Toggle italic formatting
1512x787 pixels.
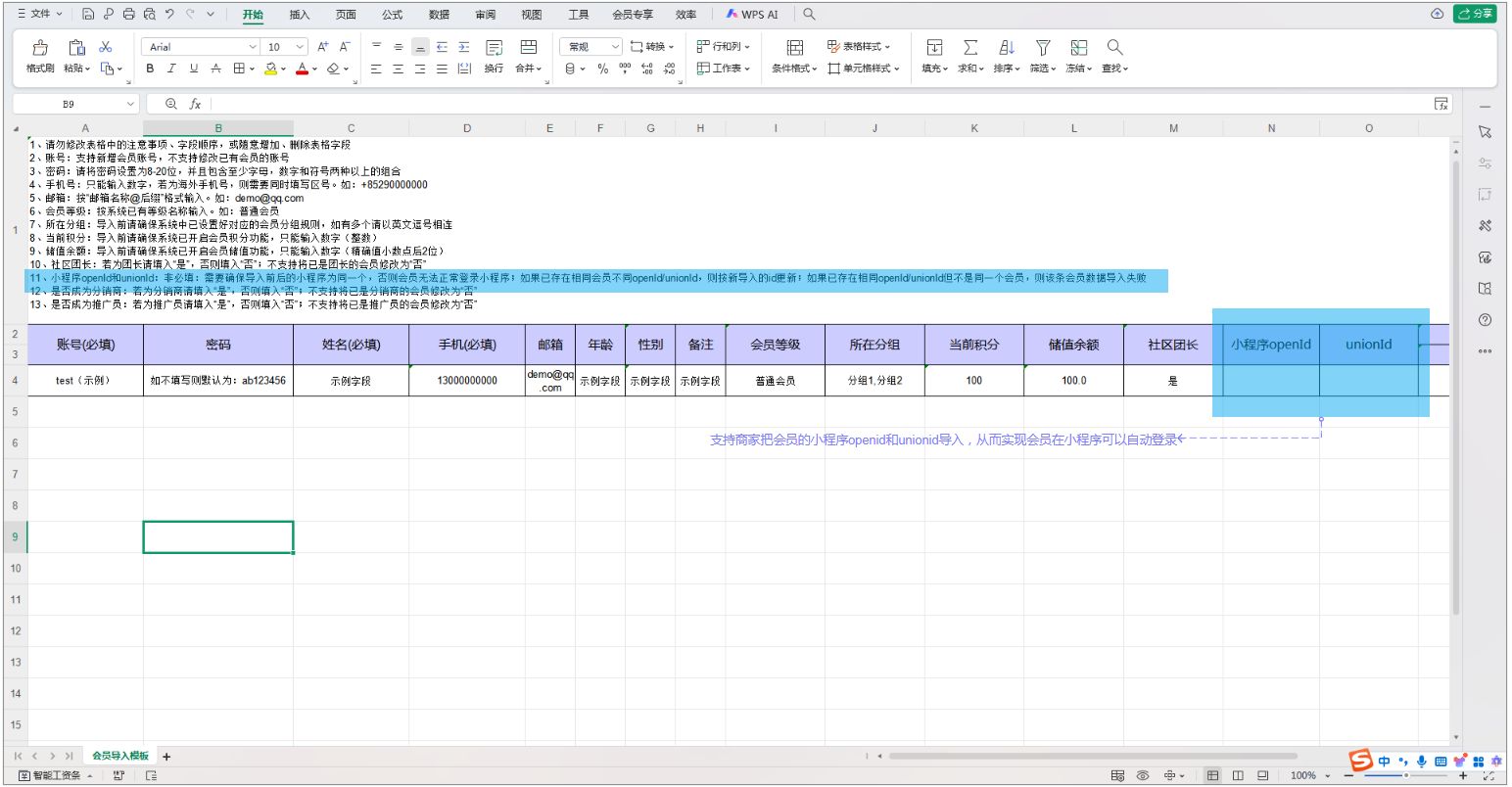tap(171, 69)
